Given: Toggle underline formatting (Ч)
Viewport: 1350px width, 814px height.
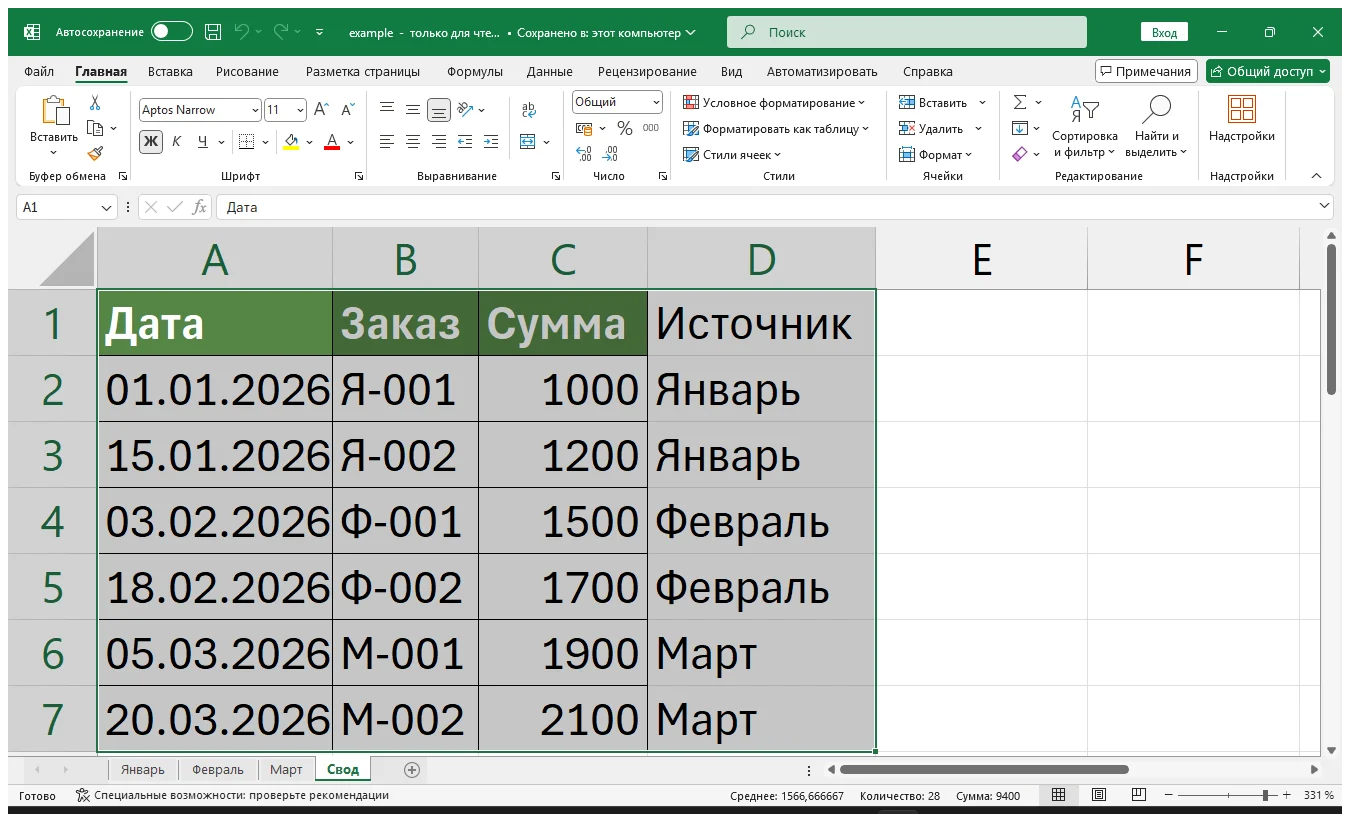Looking at the screenshot, I should coord(203,141).
